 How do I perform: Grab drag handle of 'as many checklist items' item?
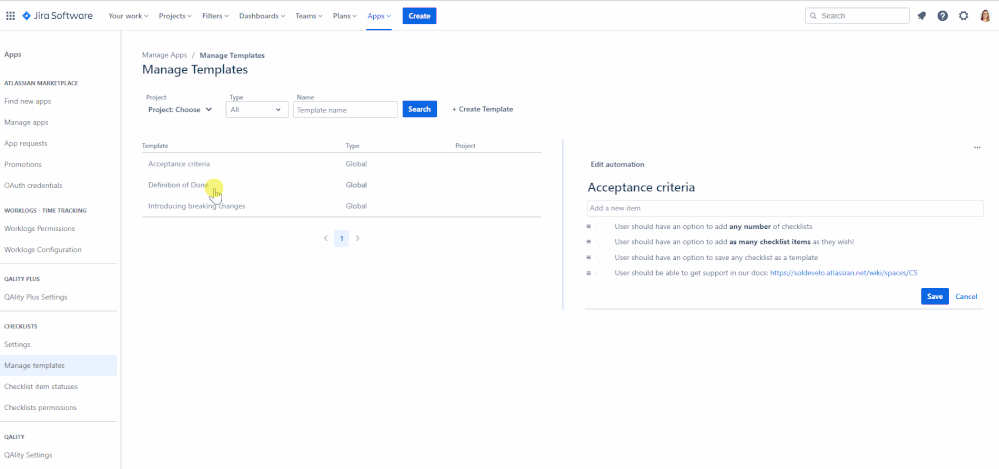(589, 242)
